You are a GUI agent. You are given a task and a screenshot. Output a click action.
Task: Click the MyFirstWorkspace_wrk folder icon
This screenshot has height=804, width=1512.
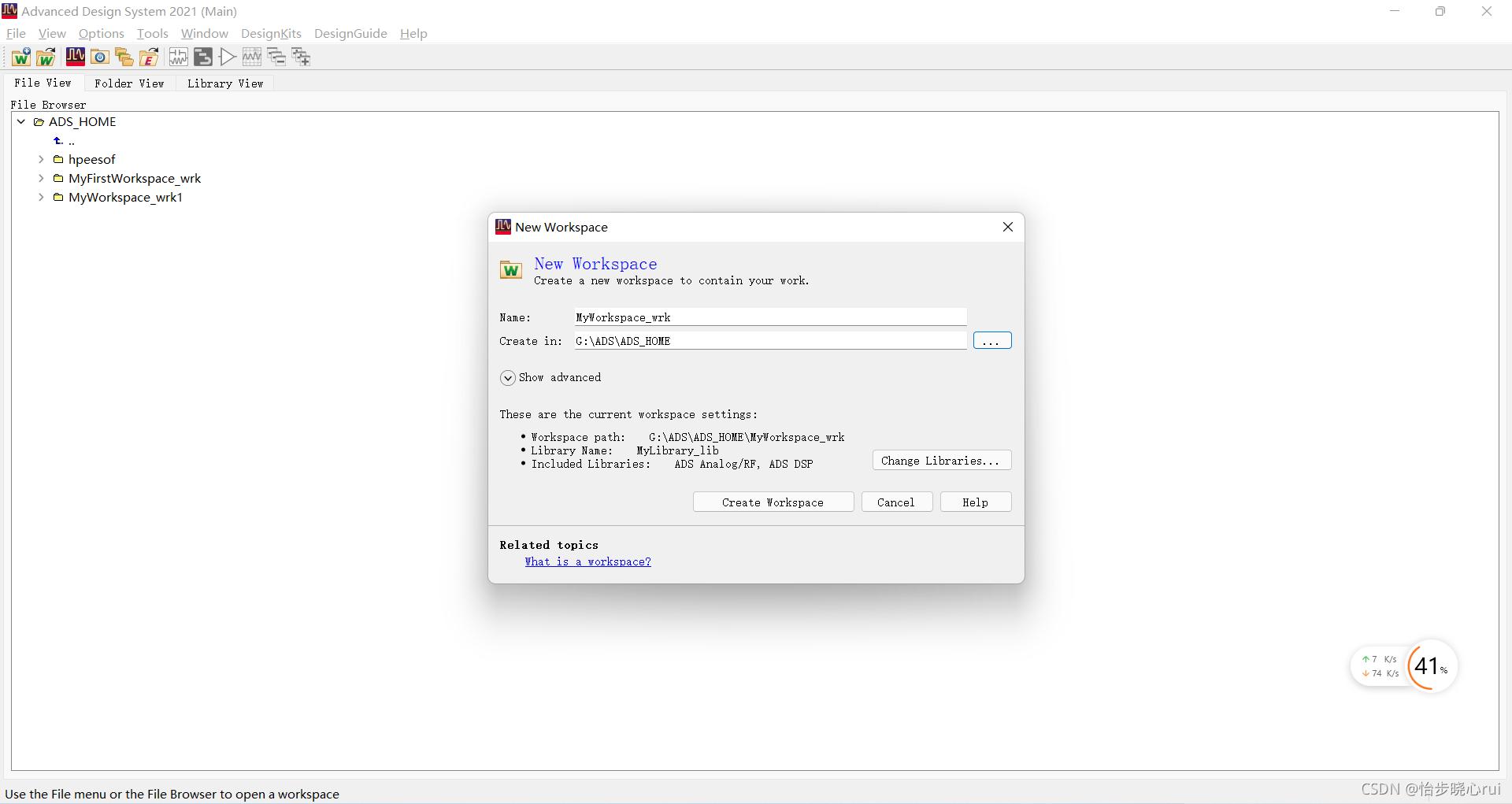coord(58,178)
